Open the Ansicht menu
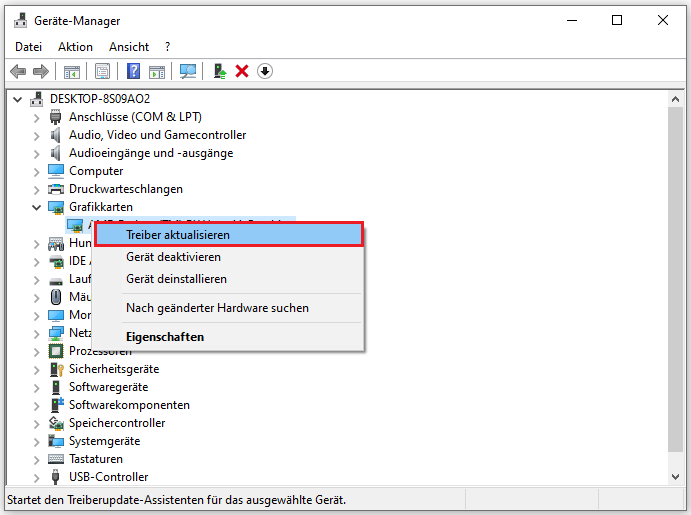Image resolution: width=691 pixels, height=515 pixels. click(129, 47)
